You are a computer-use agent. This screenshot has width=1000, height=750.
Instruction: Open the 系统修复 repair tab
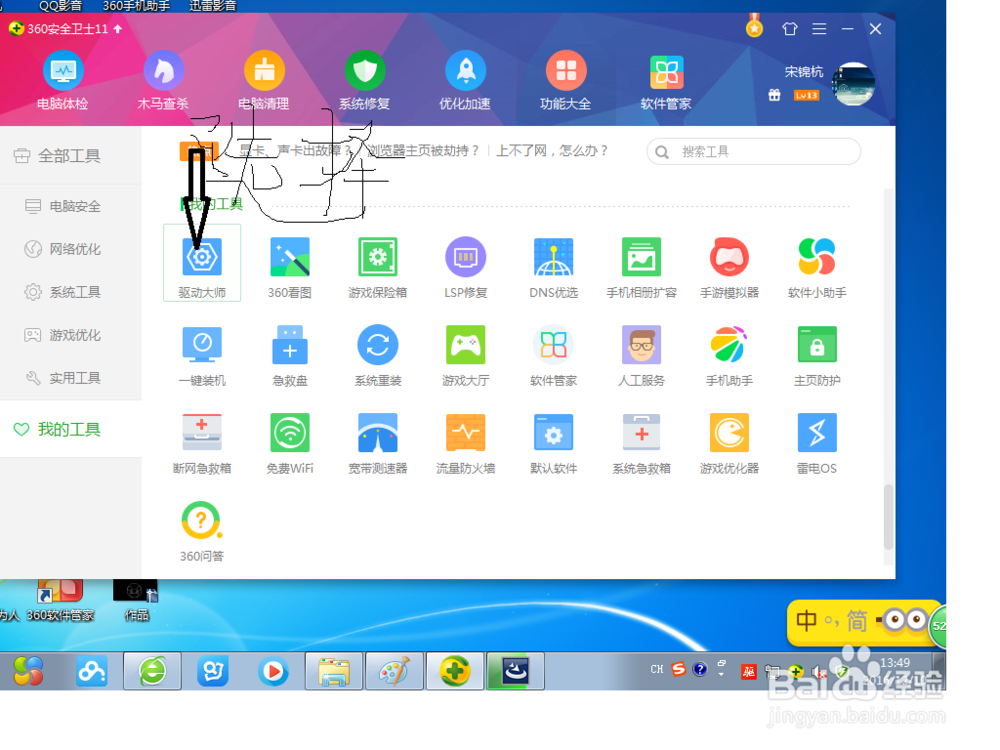tap(364, 80)
